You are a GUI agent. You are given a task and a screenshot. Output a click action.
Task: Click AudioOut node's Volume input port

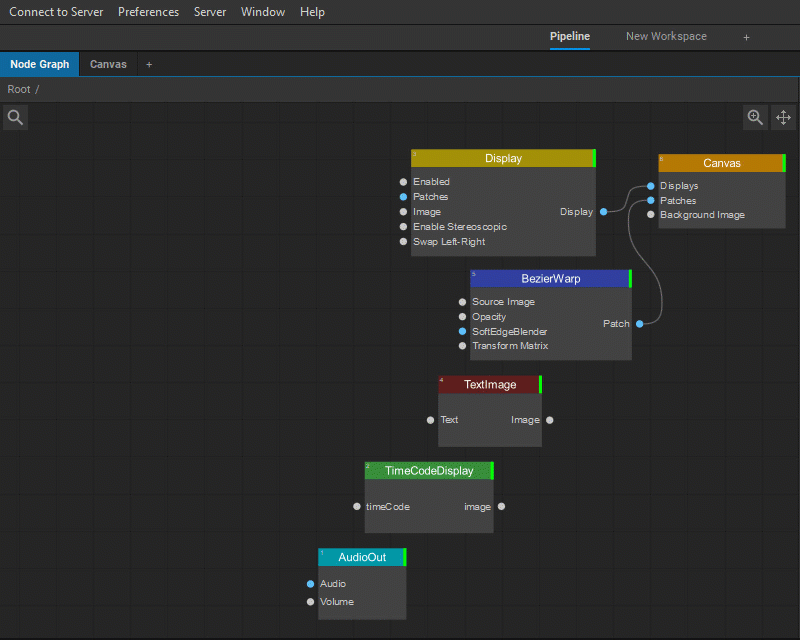pos(310,602)
